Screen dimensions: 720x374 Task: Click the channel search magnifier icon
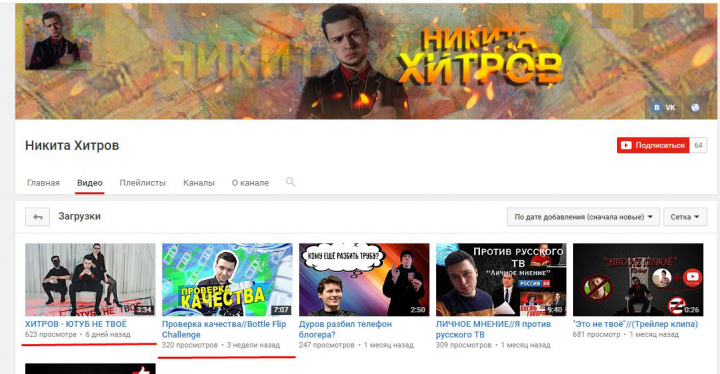[290, 182]
